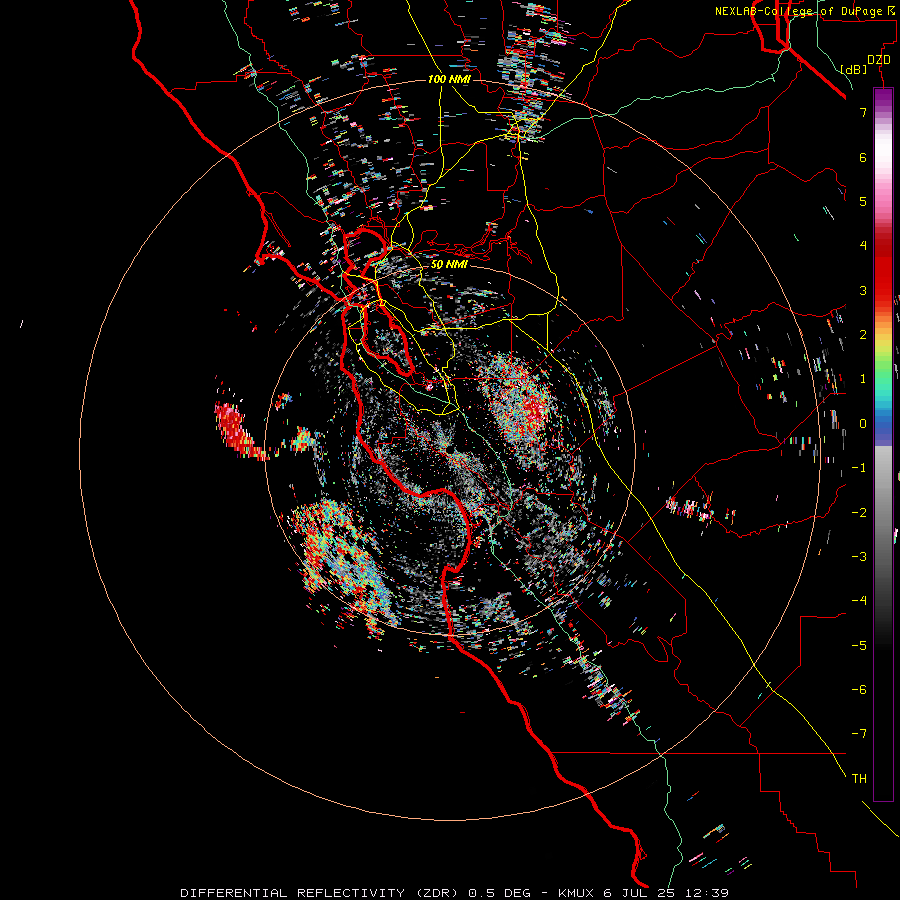
Task: Click the -6 value on the color scale
Action: [x=859, y=689]
